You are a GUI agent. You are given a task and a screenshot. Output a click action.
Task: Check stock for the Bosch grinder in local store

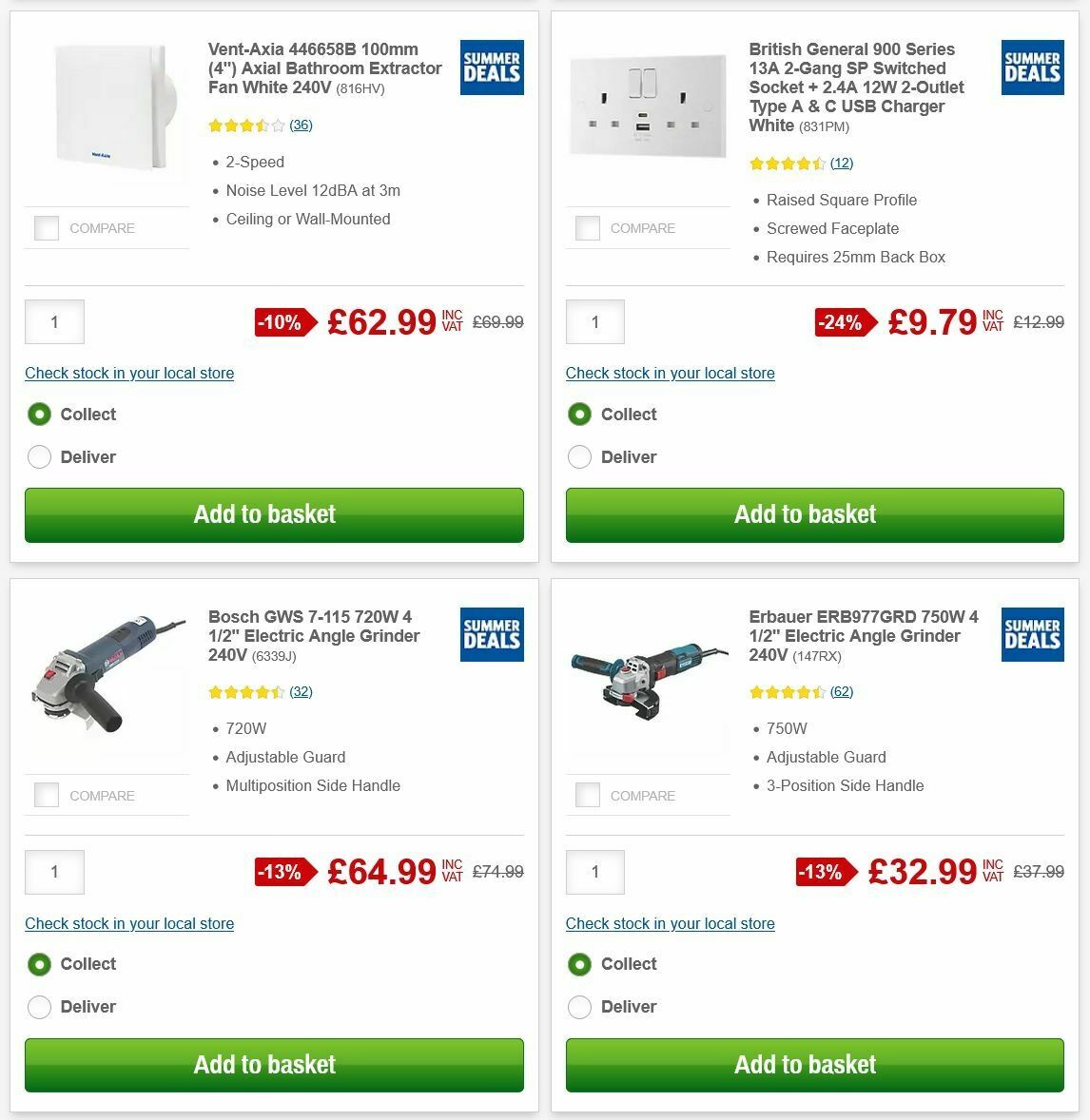pos(129,923)
